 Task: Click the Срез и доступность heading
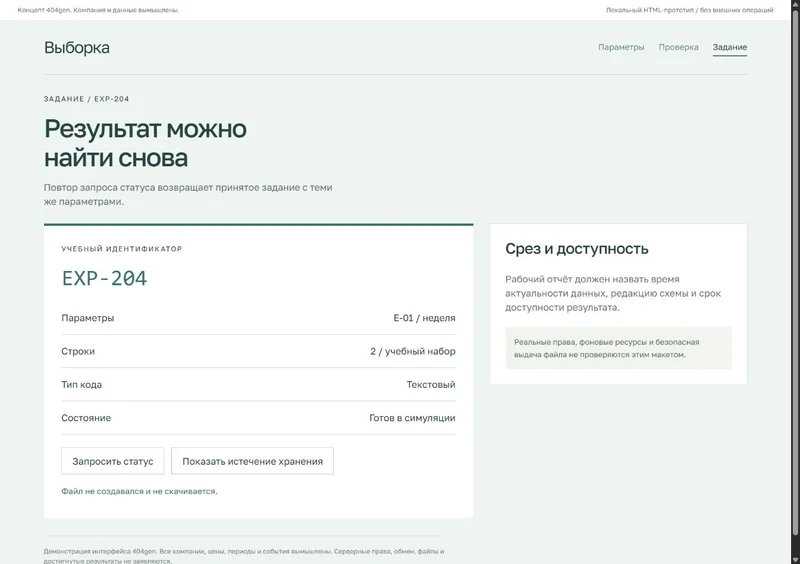pos(577,249)
